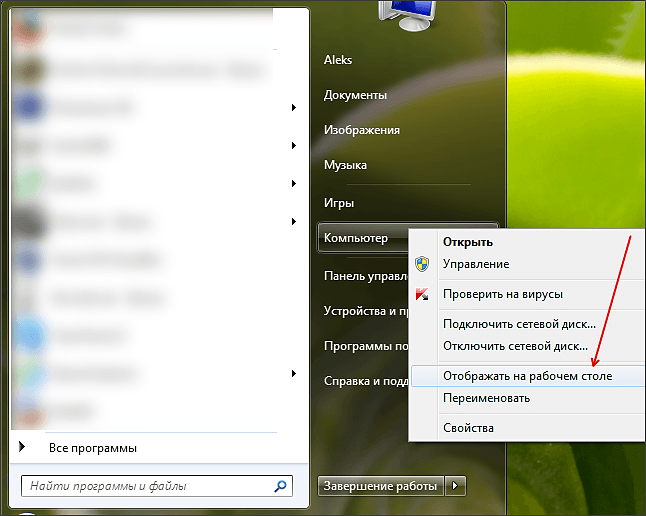Click Все программы

(93, 448)
